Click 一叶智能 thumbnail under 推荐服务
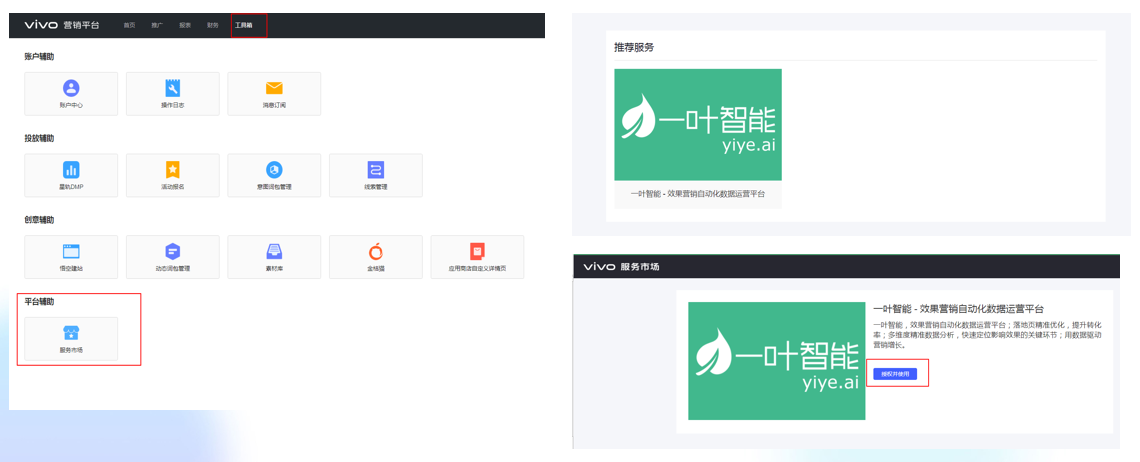1140x462 pixels. point(697,125)
